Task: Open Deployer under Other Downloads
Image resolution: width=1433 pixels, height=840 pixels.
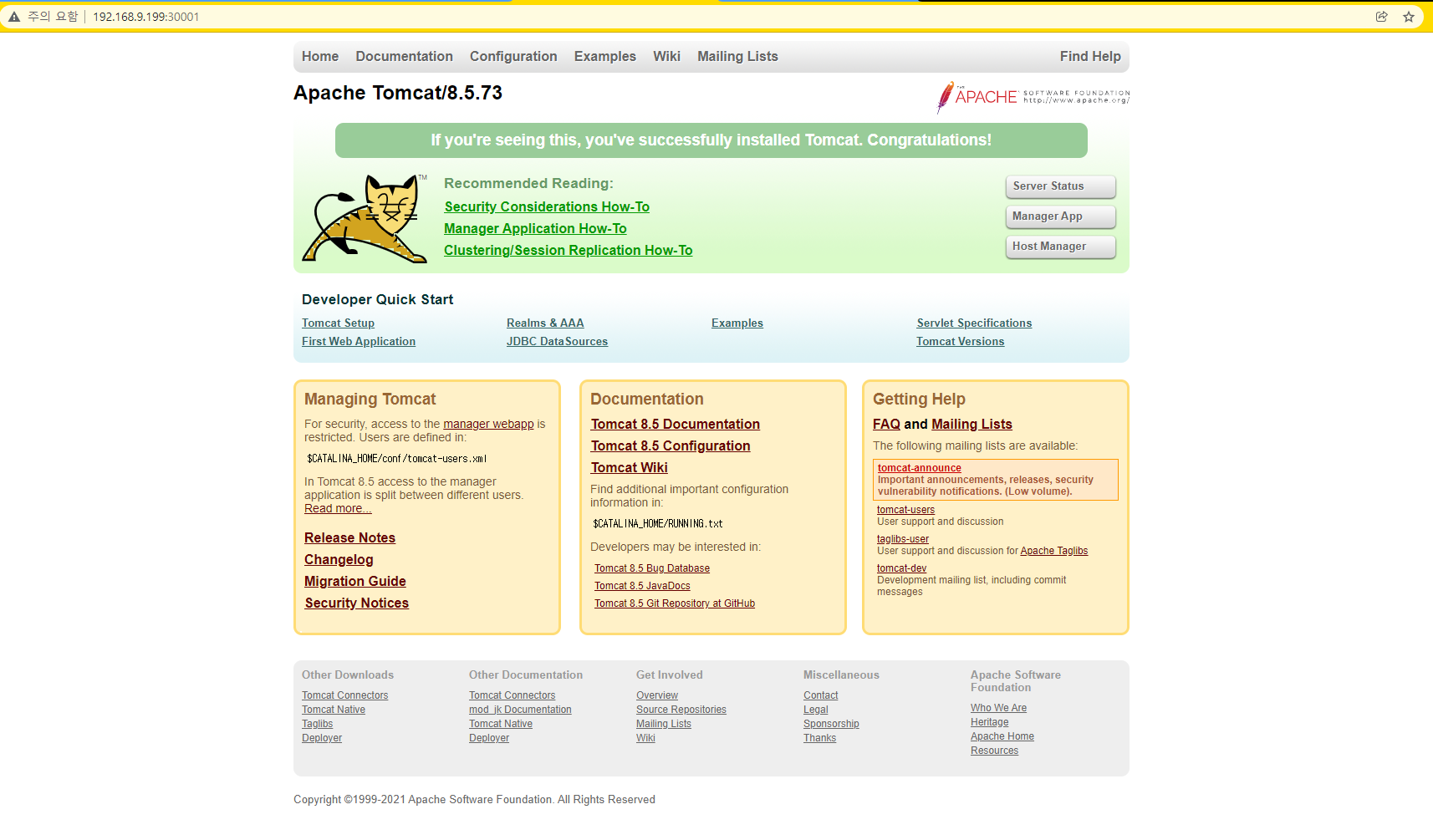Action: click(322, 738)
